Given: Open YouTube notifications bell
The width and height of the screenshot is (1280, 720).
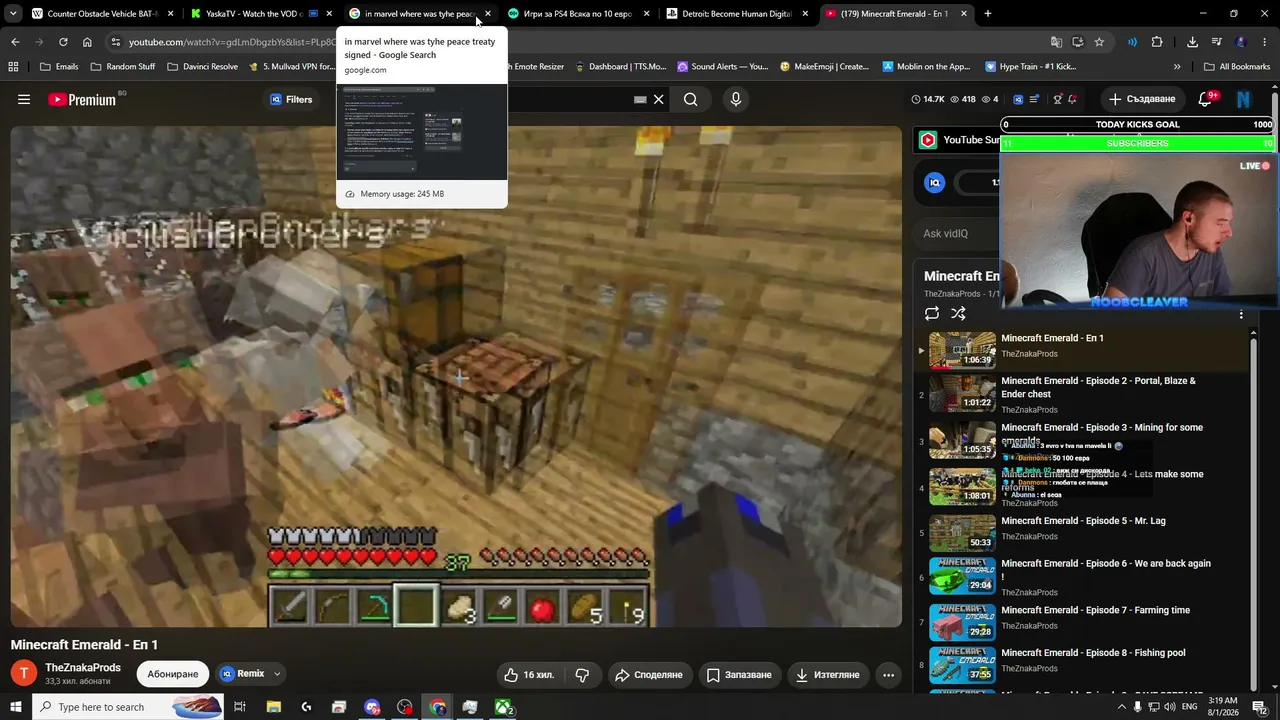Looking at the screenshot, I should point(1205,99).
